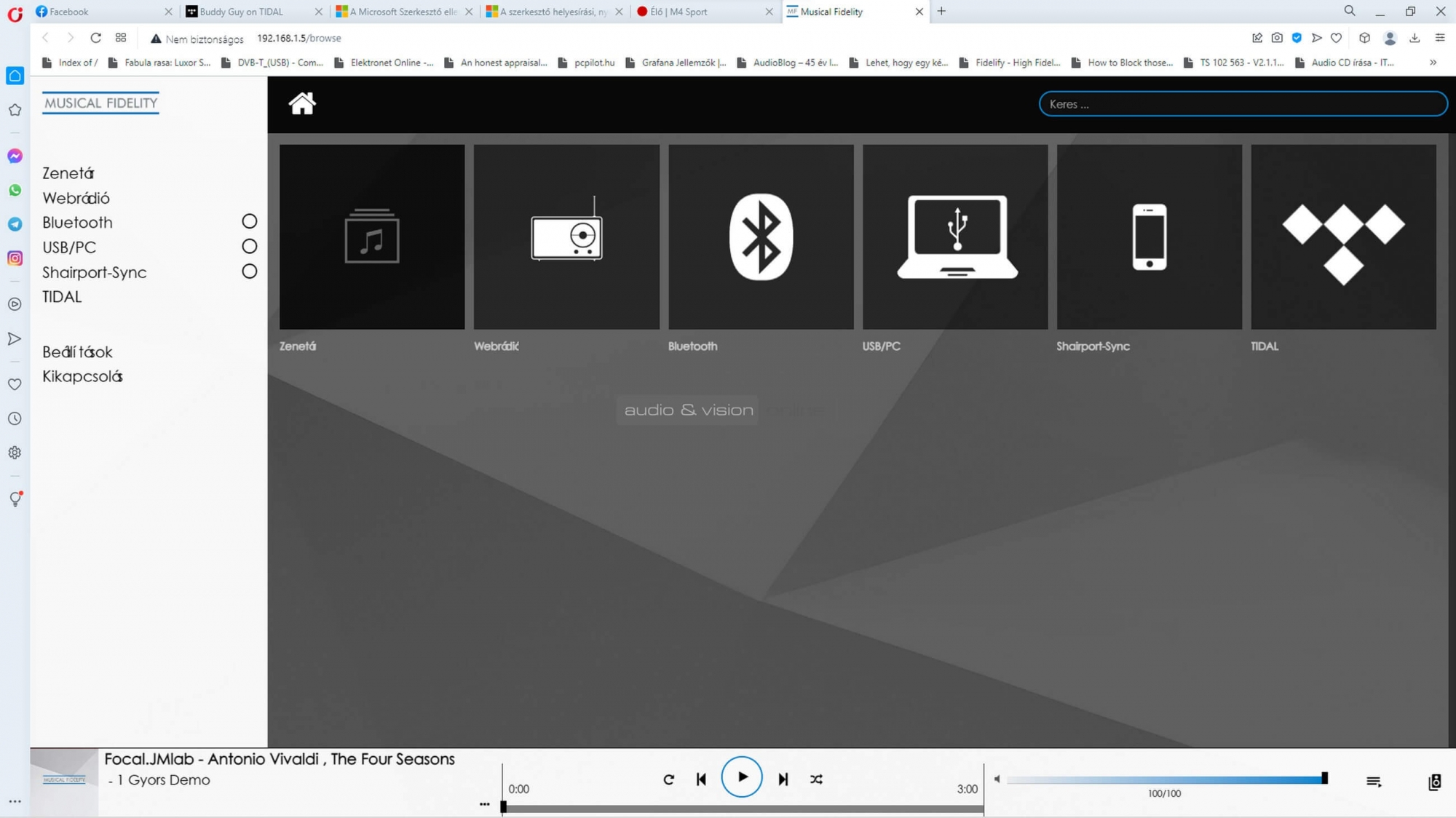Open the USB/PC laptop tile
The image size is (1456, 818).
955,237
